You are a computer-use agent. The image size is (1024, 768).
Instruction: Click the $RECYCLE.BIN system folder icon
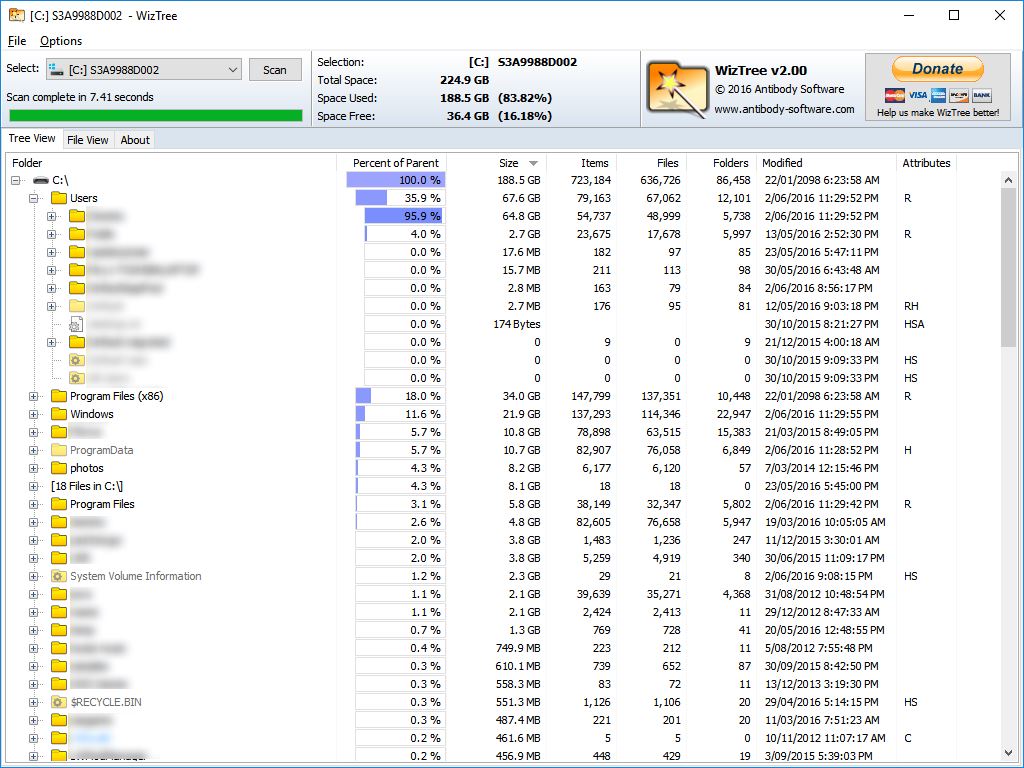(x=59, y=702)
